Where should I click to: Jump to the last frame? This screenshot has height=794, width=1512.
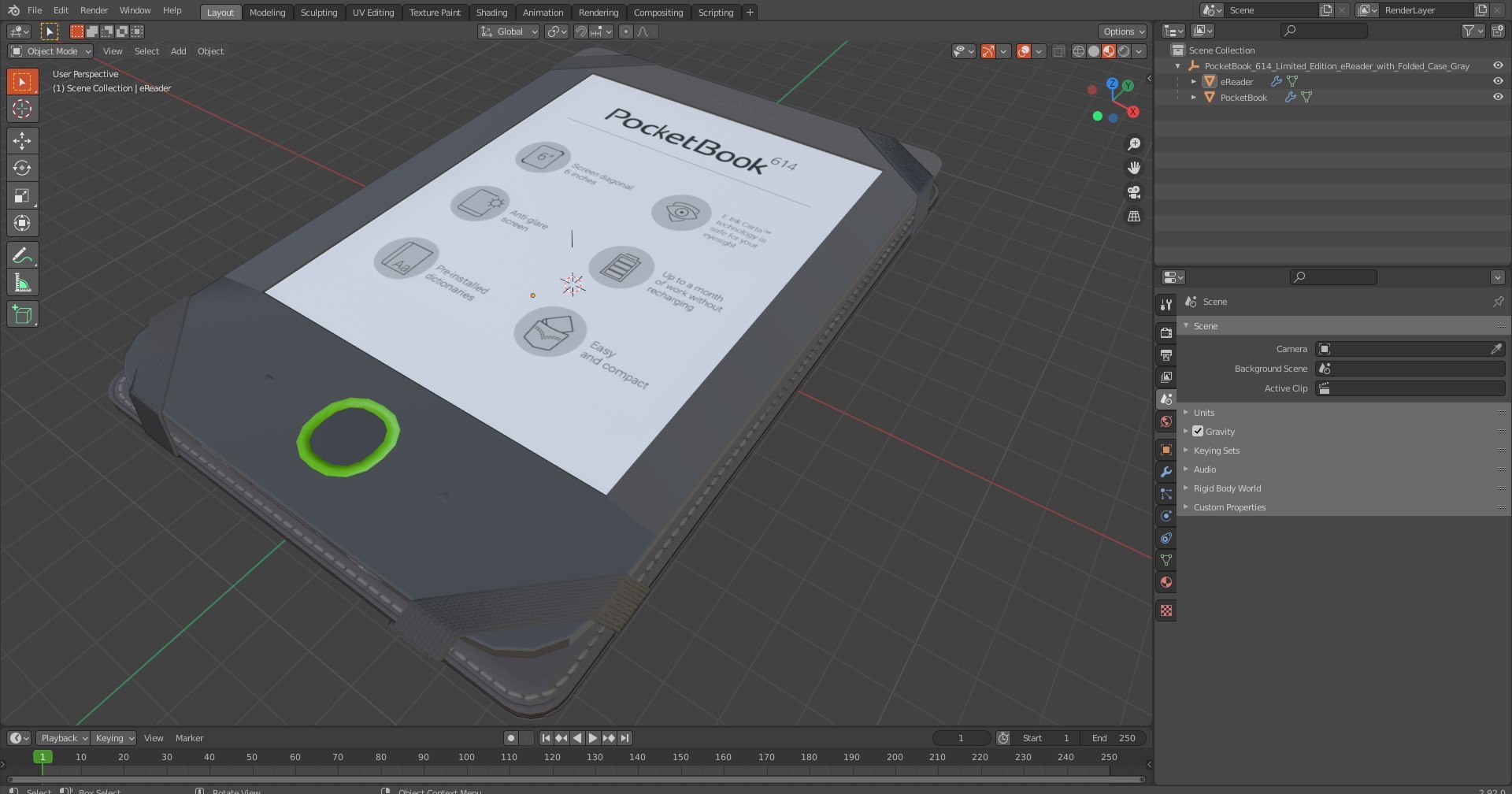point(624,738)
